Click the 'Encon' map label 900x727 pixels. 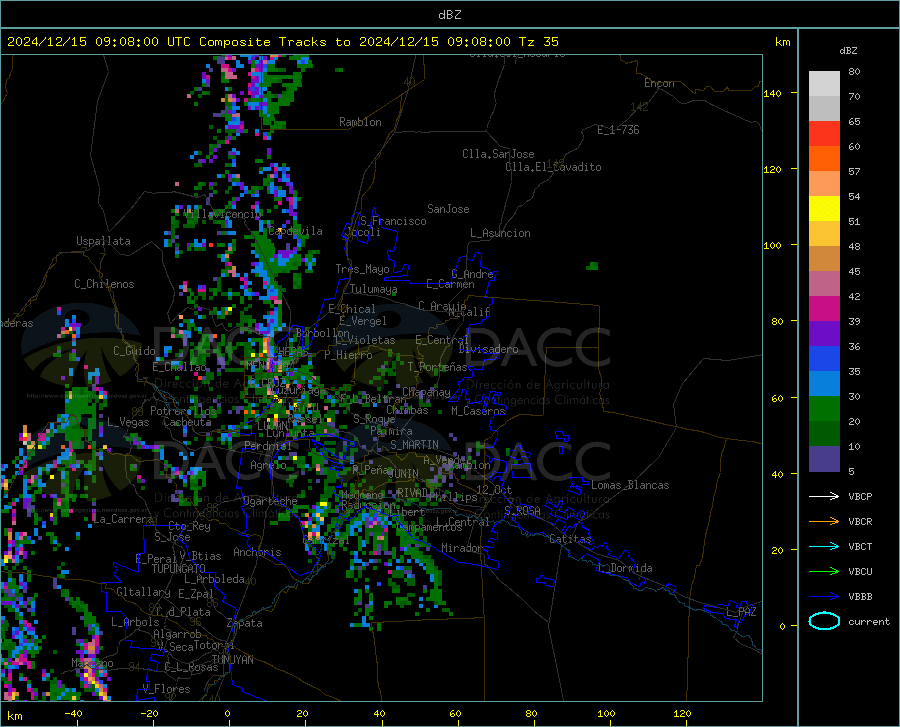point(659,83)
